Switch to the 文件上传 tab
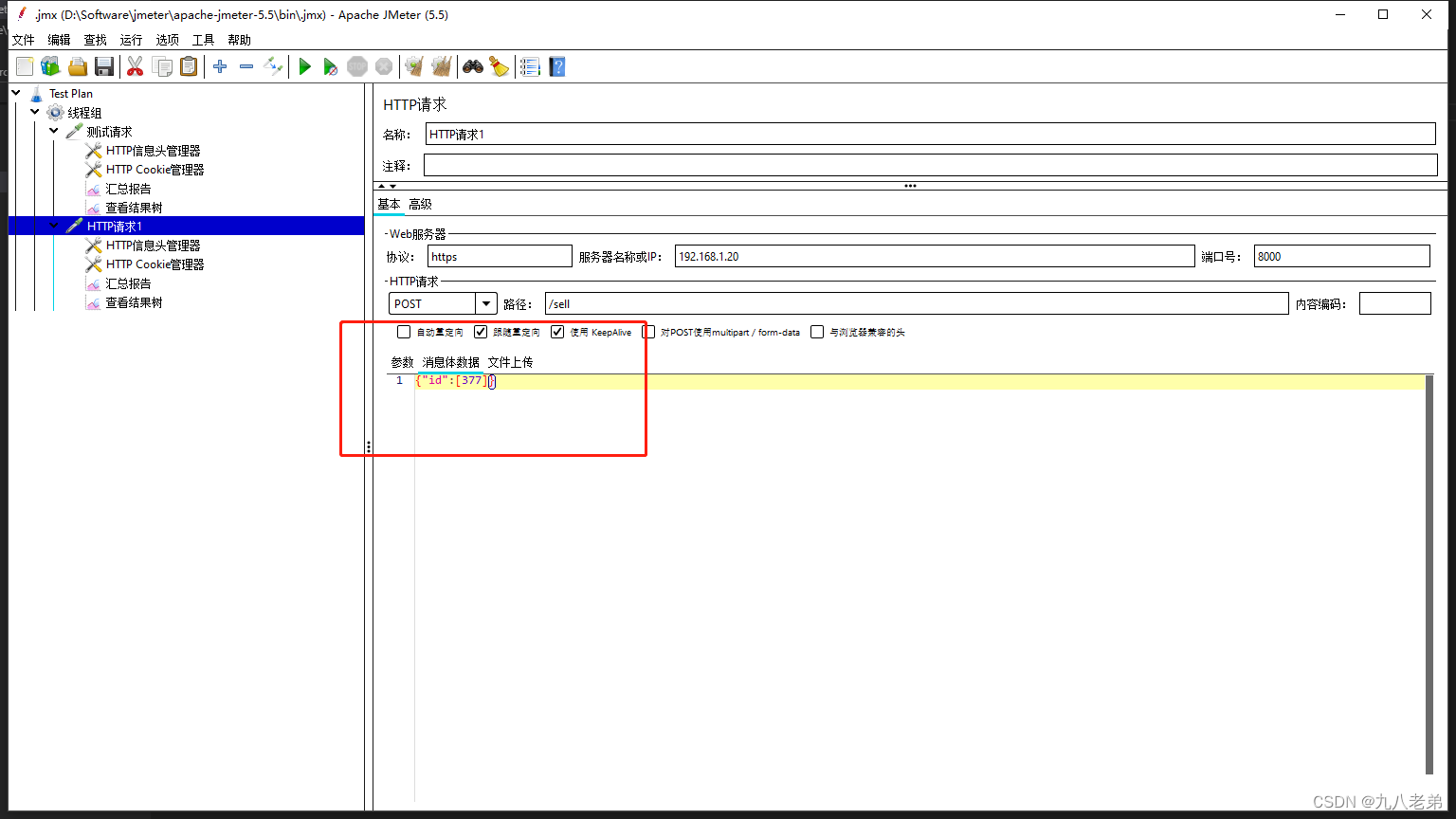 click(510, 362)
